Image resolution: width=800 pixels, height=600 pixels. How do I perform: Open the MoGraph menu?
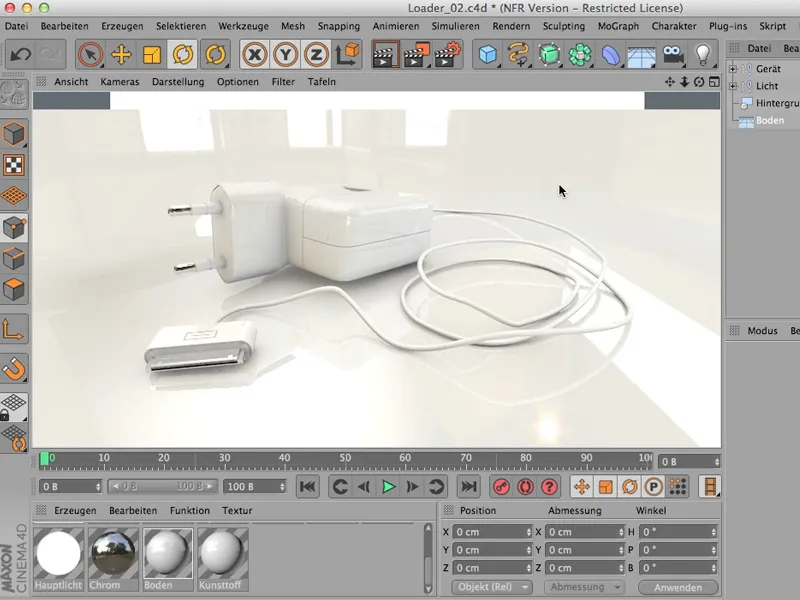click(618, 26)
